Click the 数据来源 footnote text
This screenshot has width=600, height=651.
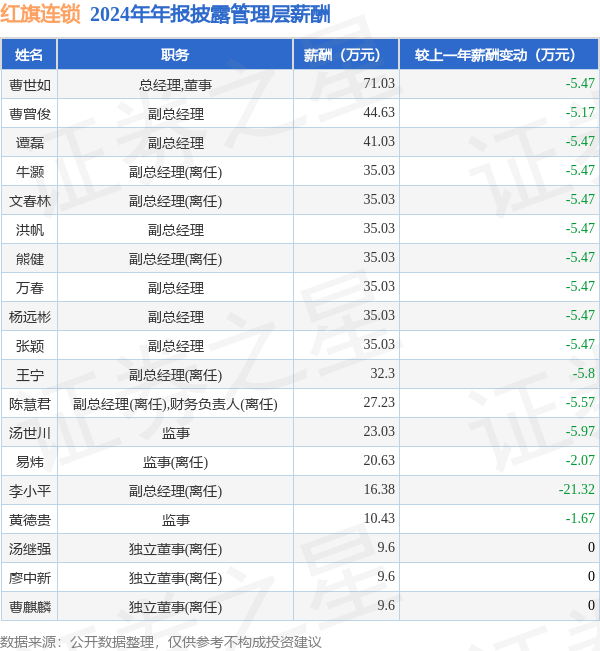click(161, 642)
